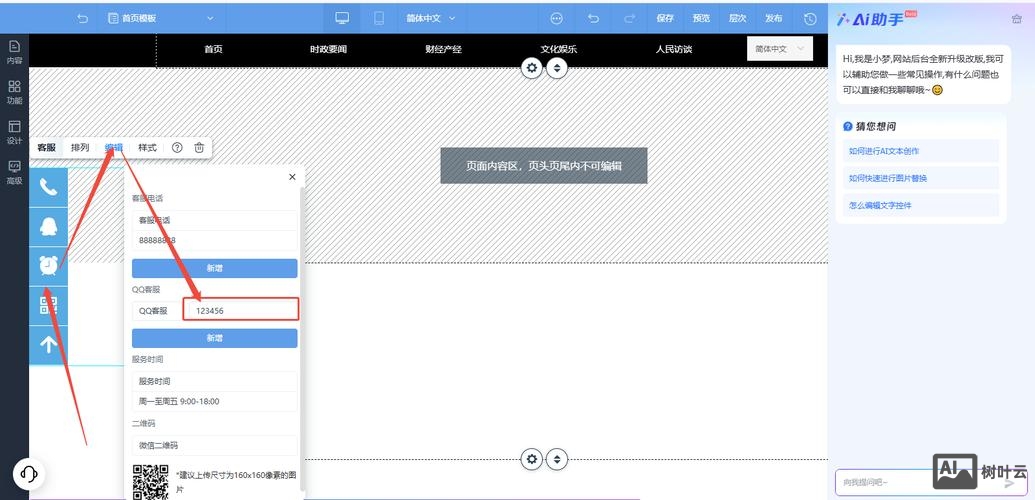Screen dimensions: 1035x500
Task: Click the alarm clock service time icon
Action: tap(48, 265)
